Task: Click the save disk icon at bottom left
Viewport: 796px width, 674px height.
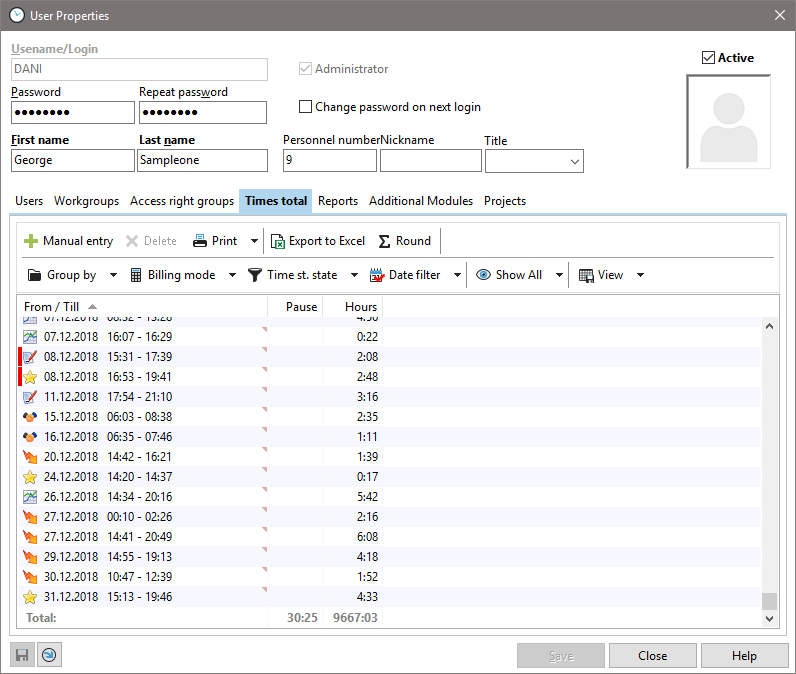Action: coord(21,655)
